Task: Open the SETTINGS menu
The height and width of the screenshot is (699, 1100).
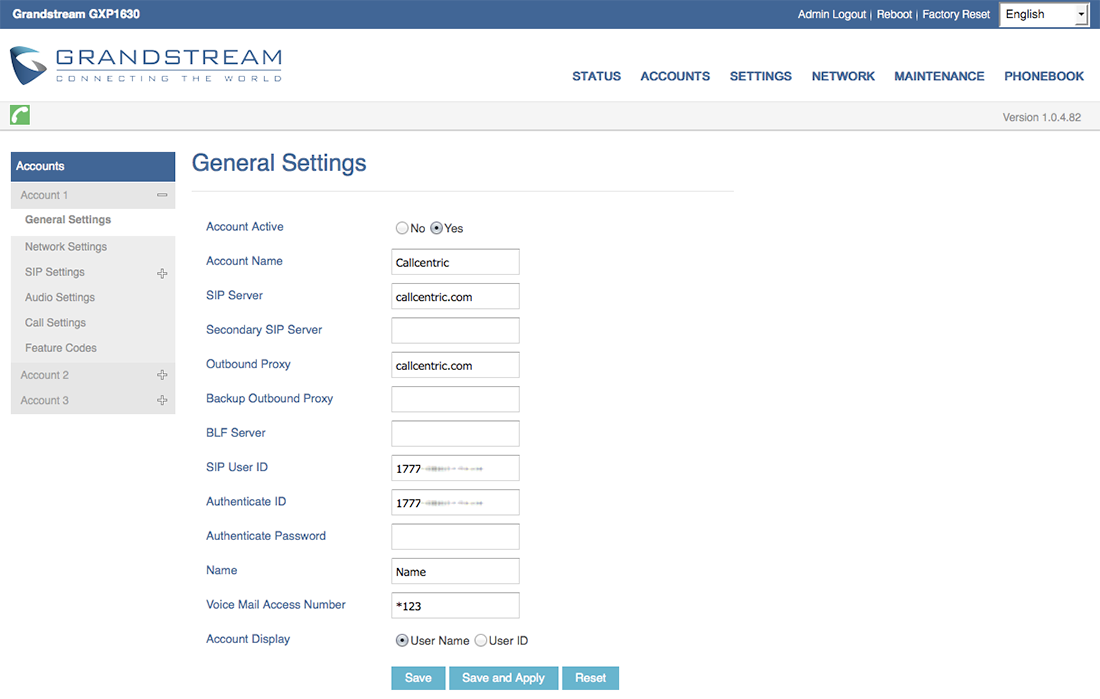Action: pyautogui.click(x=760, y=76)
